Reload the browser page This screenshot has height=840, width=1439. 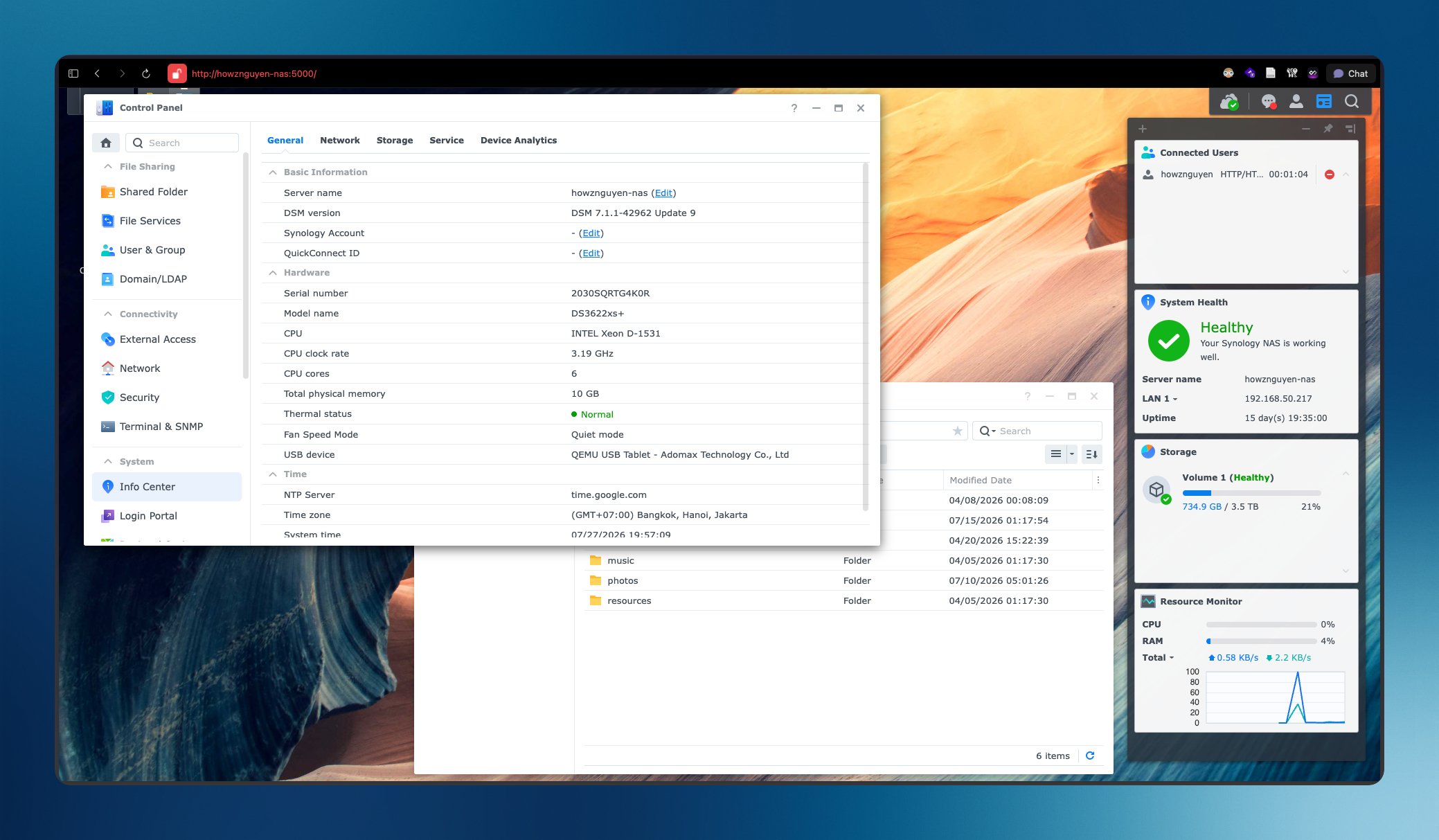(146, 73)
